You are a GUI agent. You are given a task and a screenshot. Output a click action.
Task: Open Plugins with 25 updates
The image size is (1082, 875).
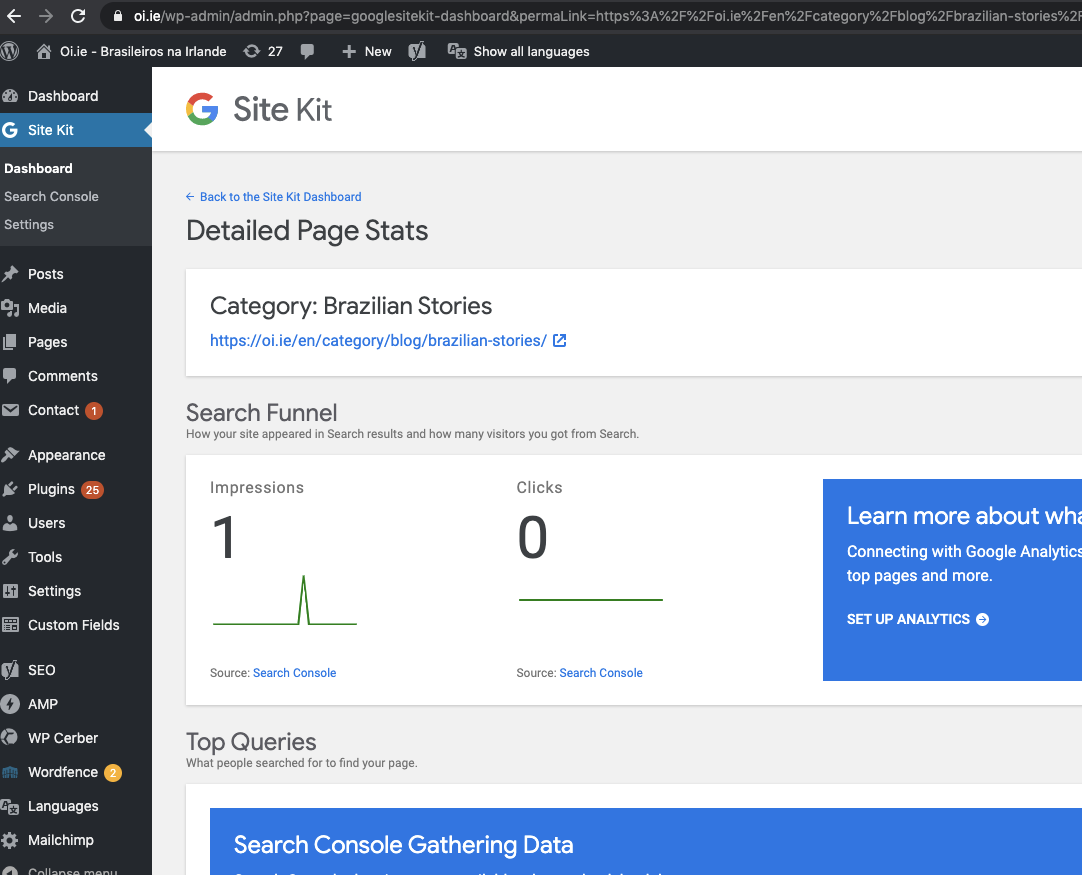[76, 489]
